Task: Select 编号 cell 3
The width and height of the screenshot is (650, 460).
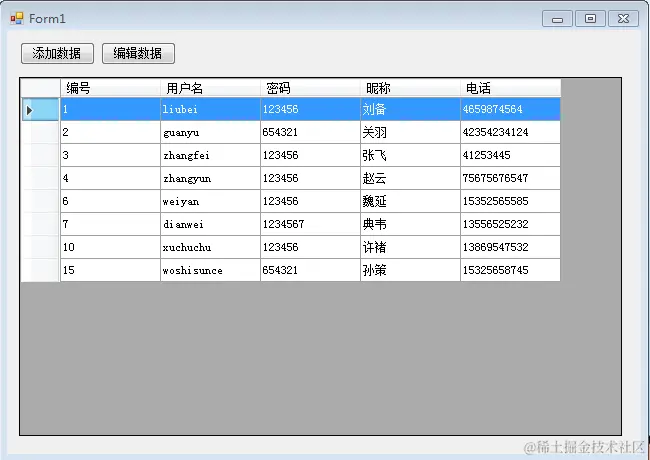Action: [x=110, y=155]
